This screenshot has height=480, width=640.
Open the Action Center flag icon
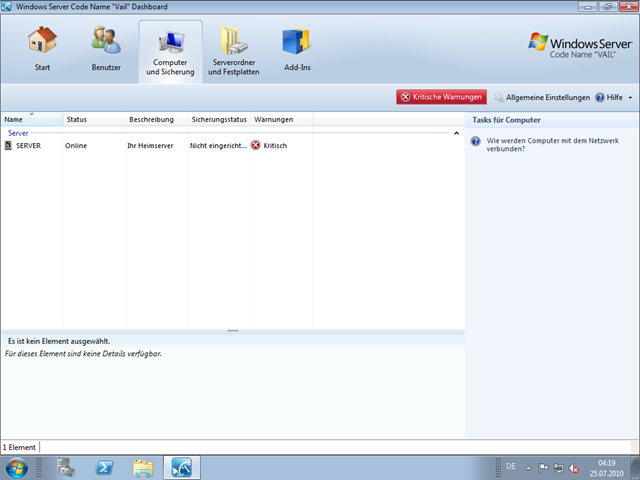543,468
